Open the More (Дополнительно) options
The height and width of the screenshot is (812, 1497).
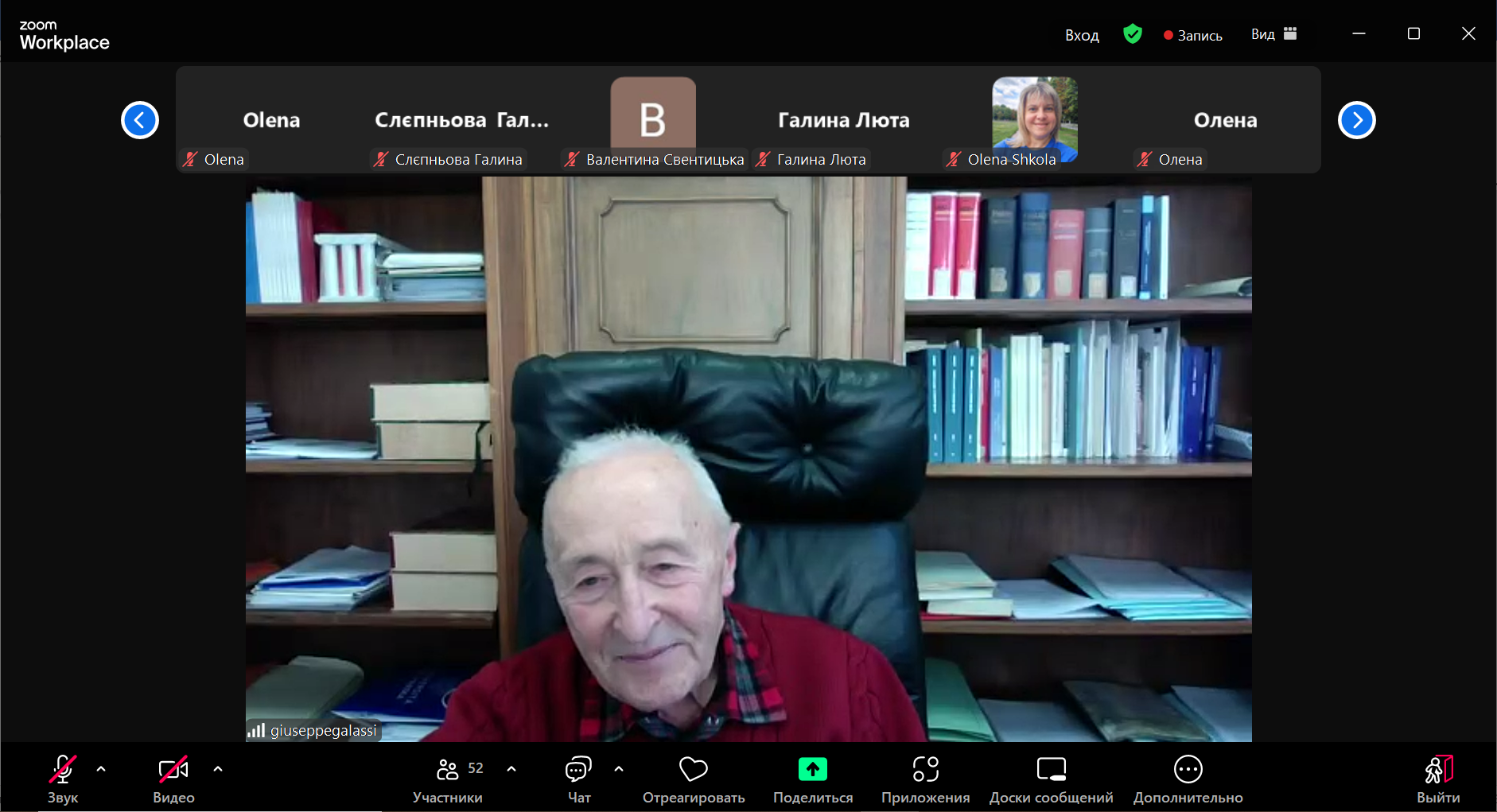[1188, 770]
